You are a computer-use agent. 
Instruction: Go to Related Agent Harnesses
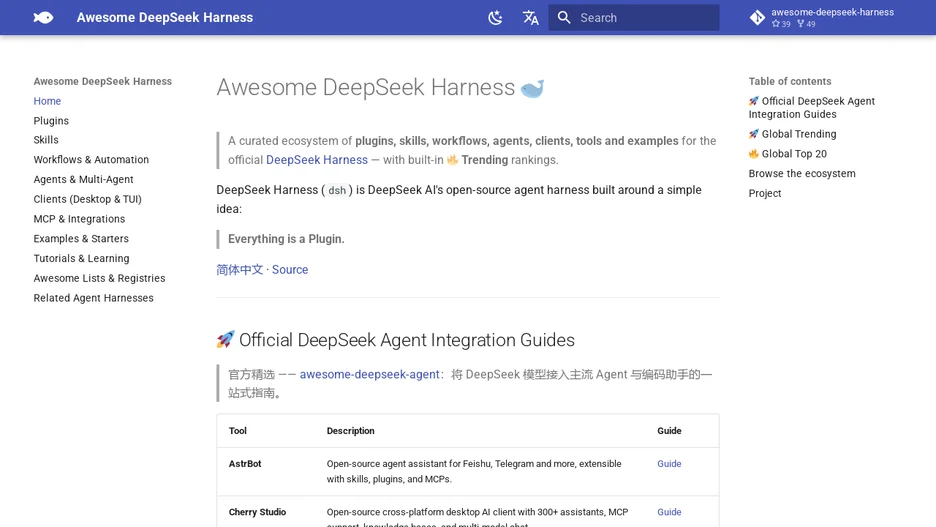pos(93,297)
